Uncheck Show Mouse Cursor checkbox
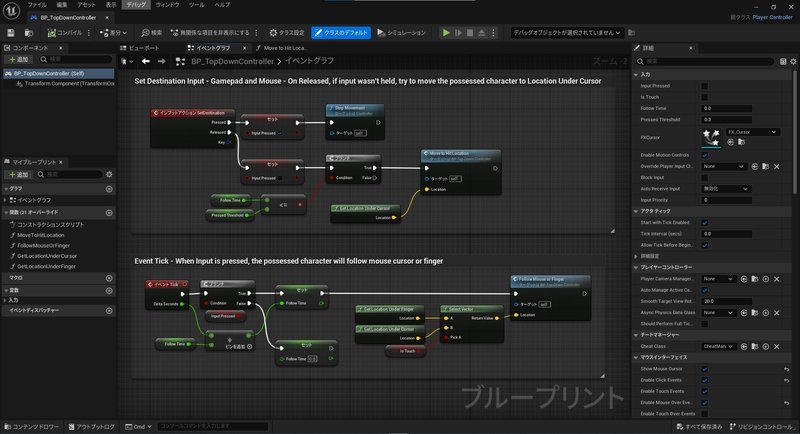The width and height of the screenshot is (800, 434). click(x=705, y=369)
